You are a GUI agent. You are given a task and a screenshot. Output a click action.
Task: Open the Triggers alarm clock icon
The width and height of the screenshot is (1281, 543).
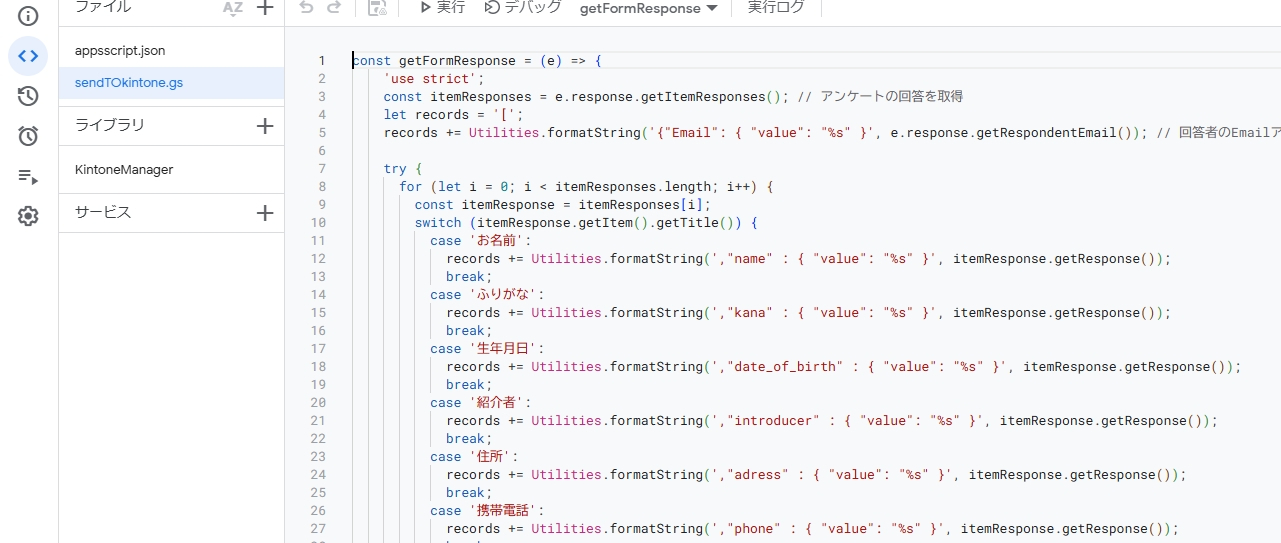point(28,136)
